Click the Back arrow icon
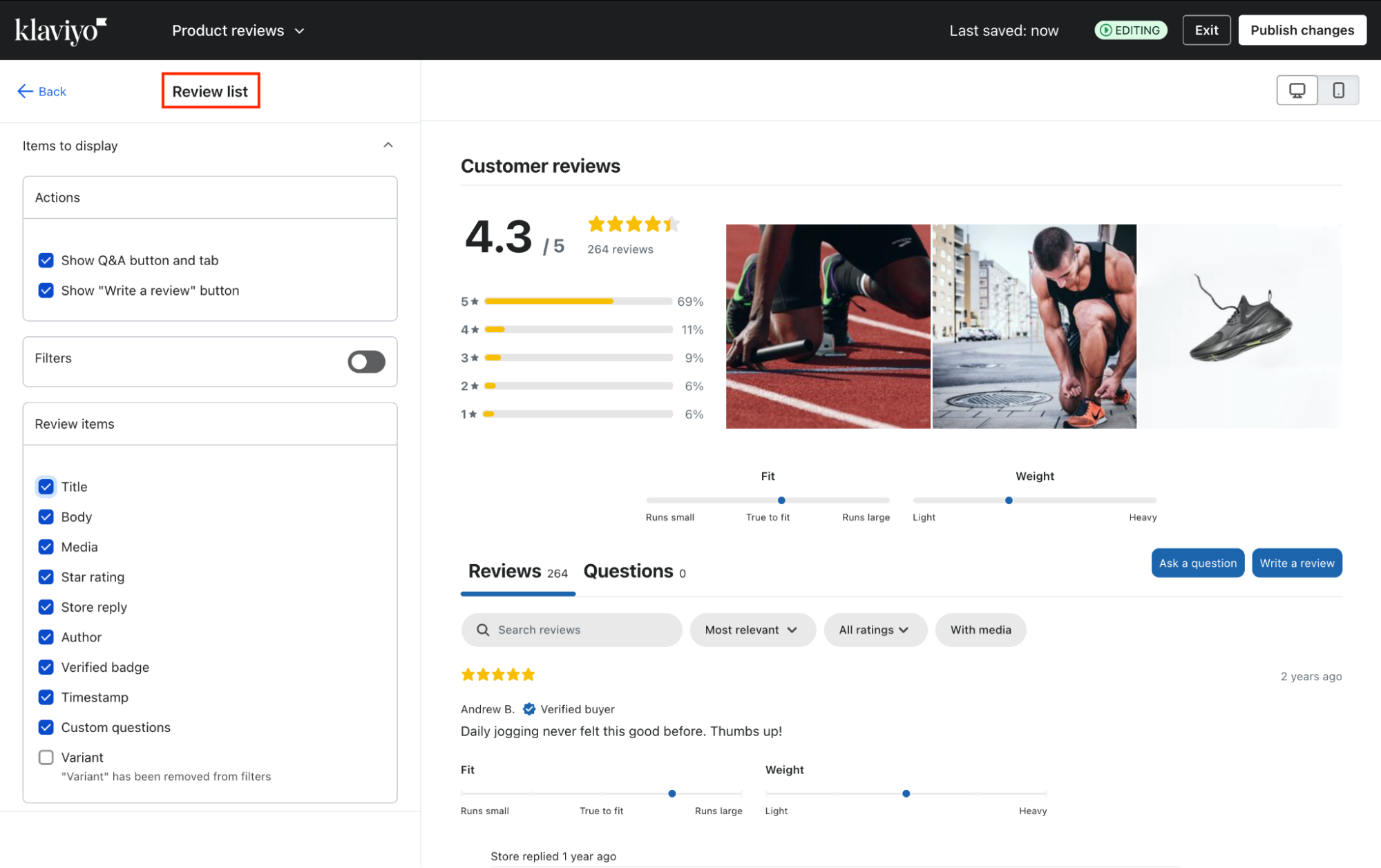 click(x=25, y=91)
